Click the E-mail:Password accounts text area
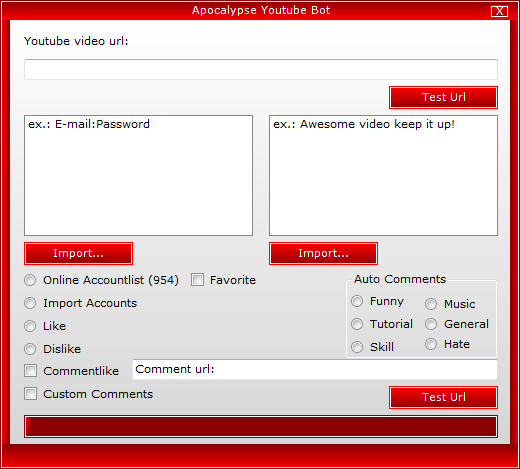This screenshot has width=520, height=469. tap(138, 175)
